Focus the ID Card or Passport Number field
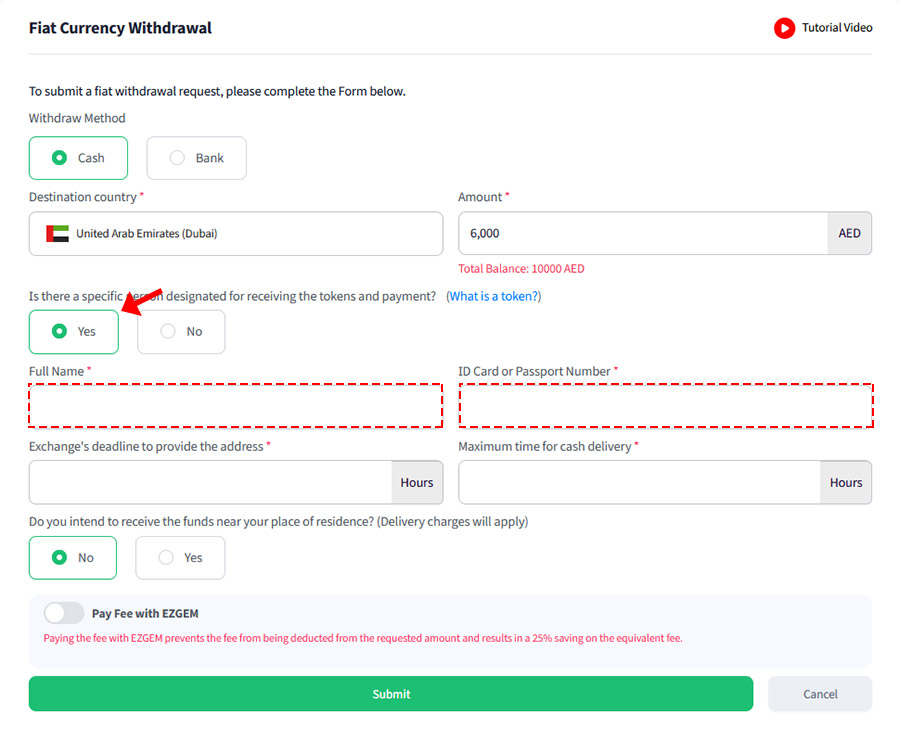 pos(666,406)
